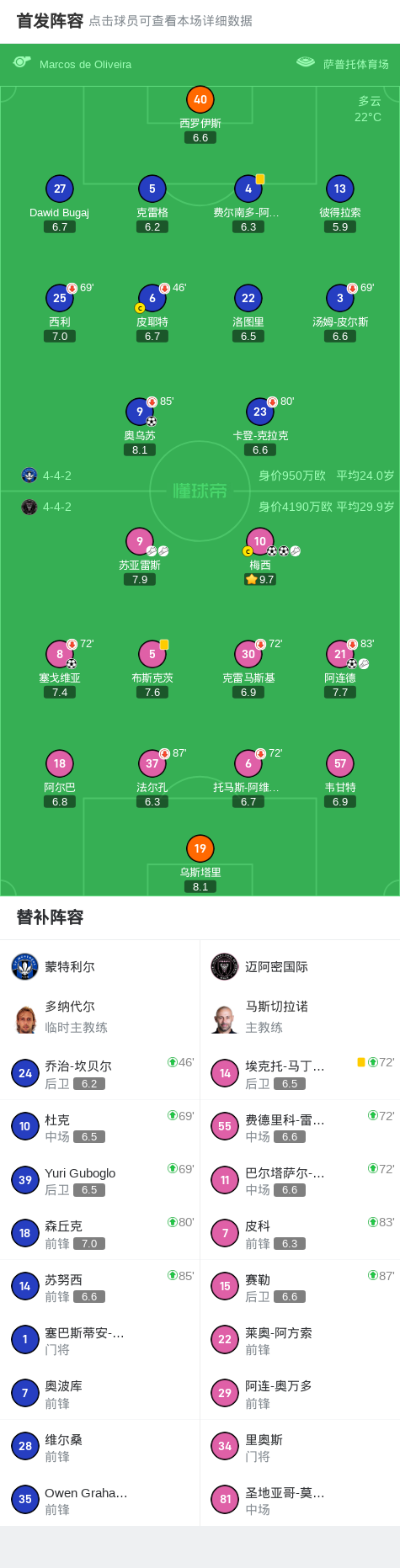Click the Inter Miami crest in substitutes
Viewport: 400px width, 1568px height.
pos(225,966)
